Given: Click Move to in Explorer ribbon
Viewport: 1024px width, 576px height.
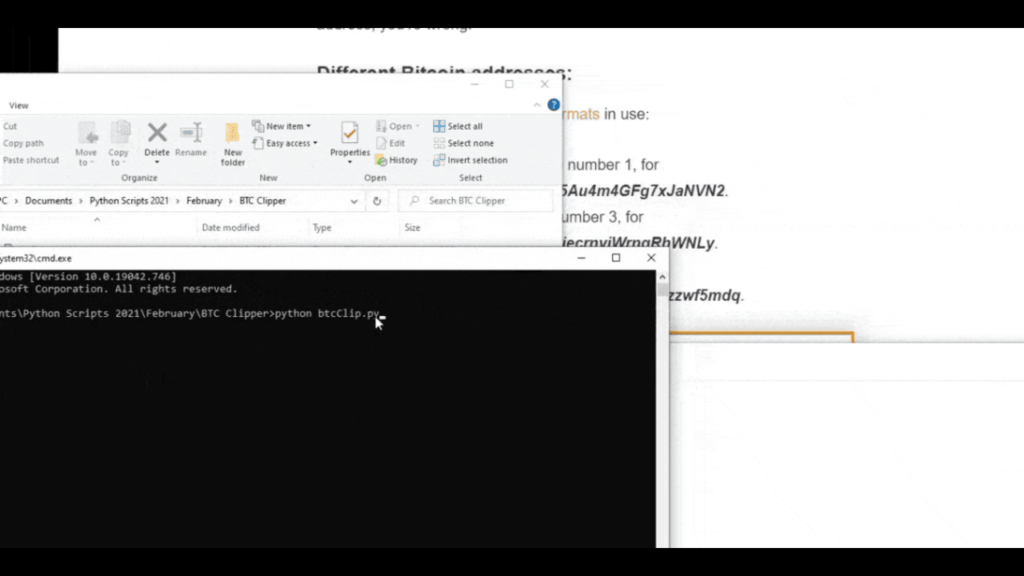Looking at the screenshot, I should [86, 144].
